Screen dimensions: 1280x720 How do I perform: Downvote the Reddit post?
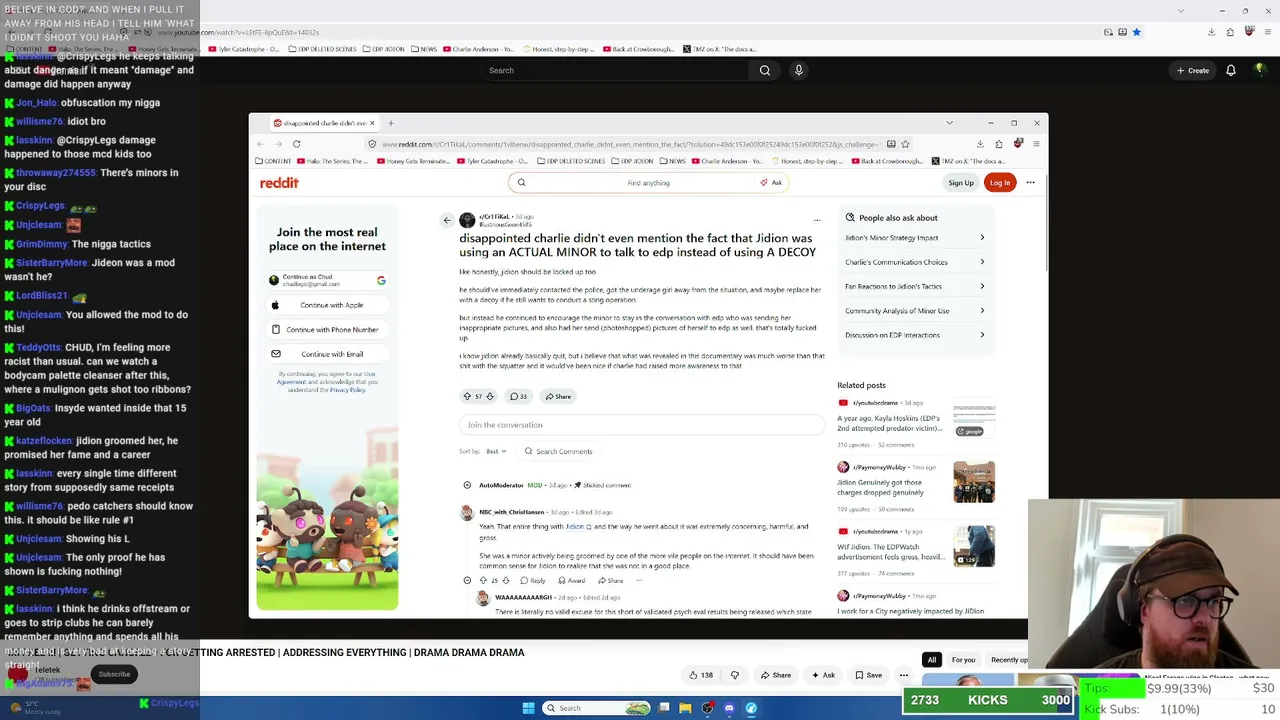[490, 397]
